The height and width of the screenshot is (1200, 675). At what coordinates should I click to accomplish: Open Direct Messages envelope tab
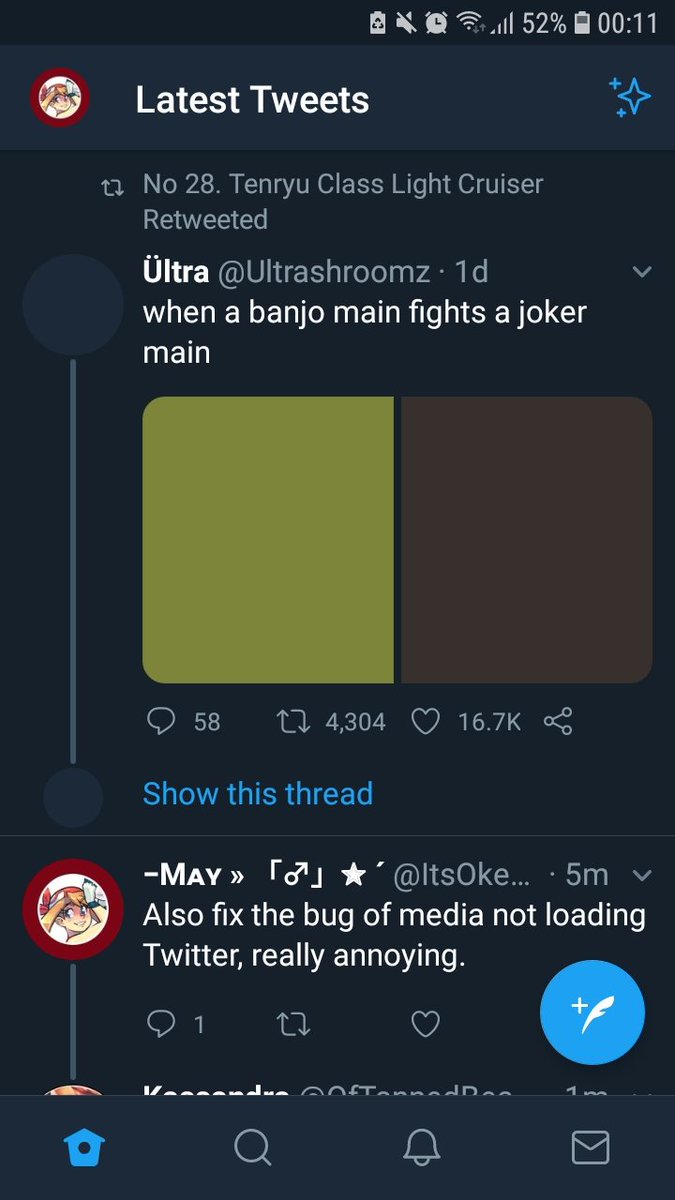coord(590,1147)
